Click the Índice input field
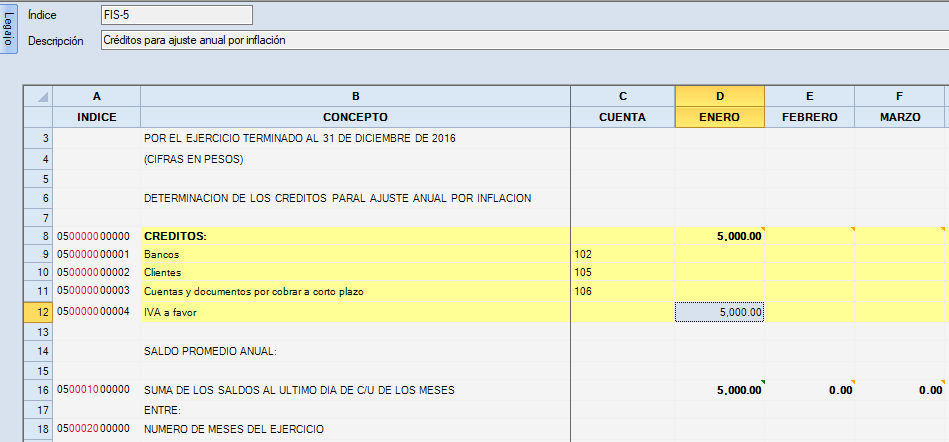Viewport: 949px width, 442px height. click(x=177, y=15)
